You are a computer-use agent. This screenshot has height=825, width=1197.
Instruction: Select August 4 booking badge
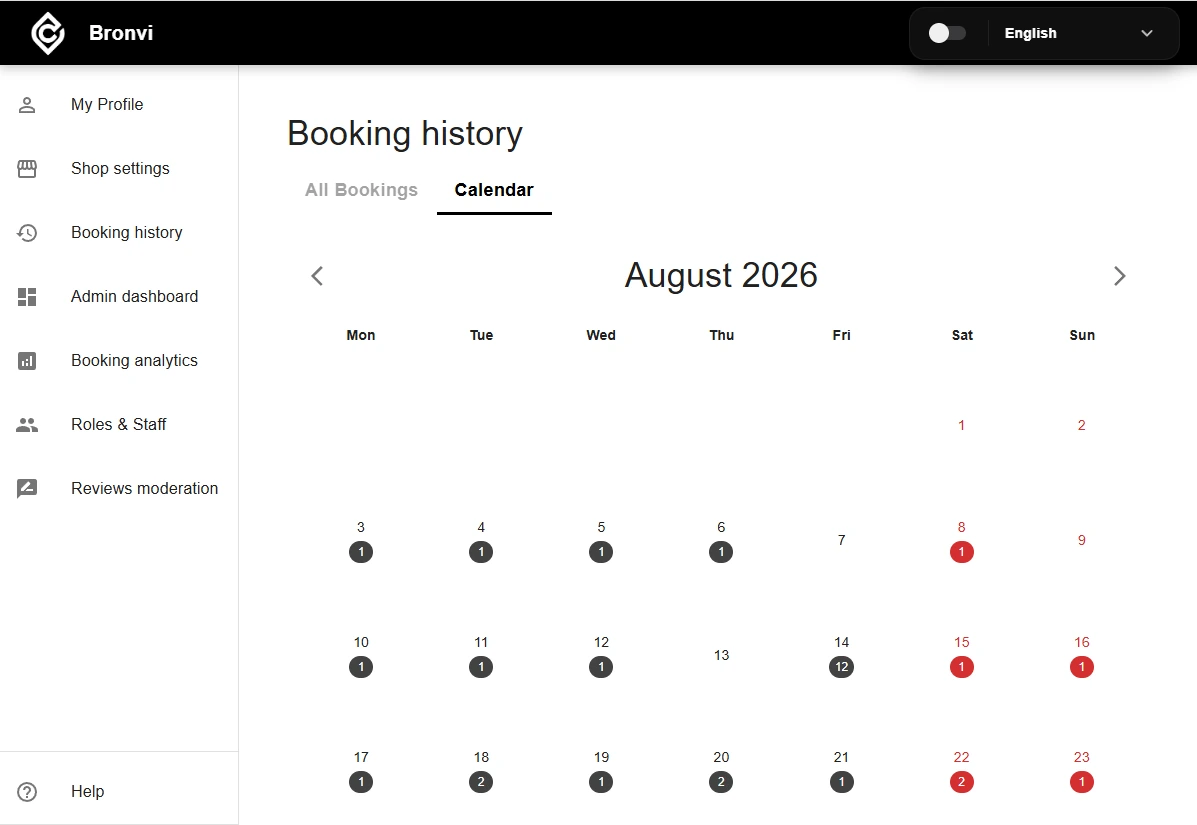[481, 552]
